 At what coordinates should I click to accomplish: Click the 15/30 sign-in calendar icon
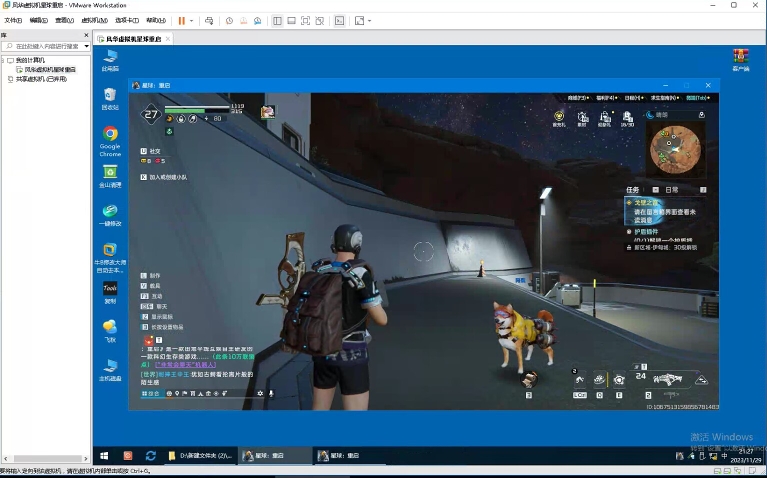627,118
